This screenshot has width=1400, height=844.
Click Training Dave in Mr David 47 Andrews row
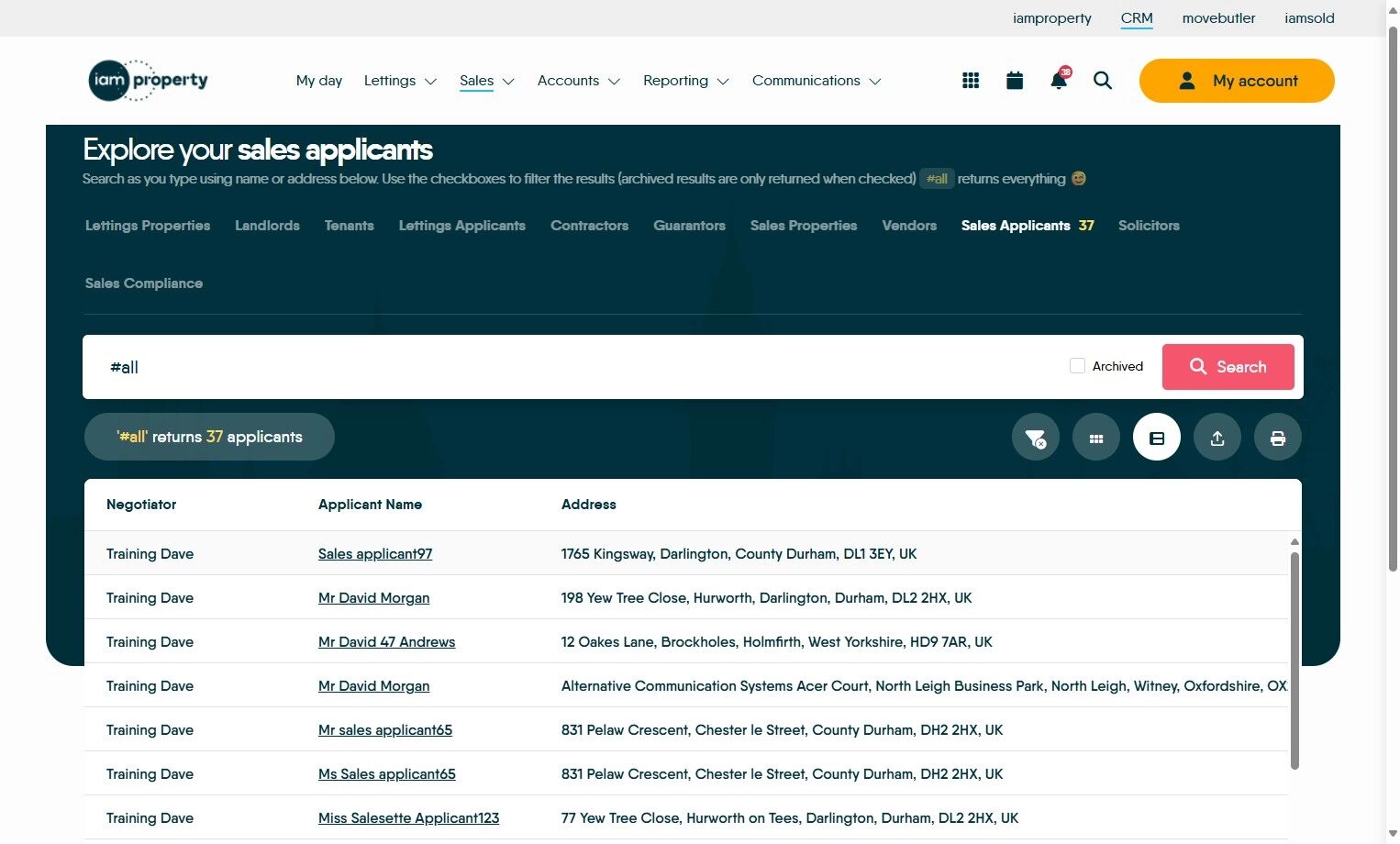[150, 642]
